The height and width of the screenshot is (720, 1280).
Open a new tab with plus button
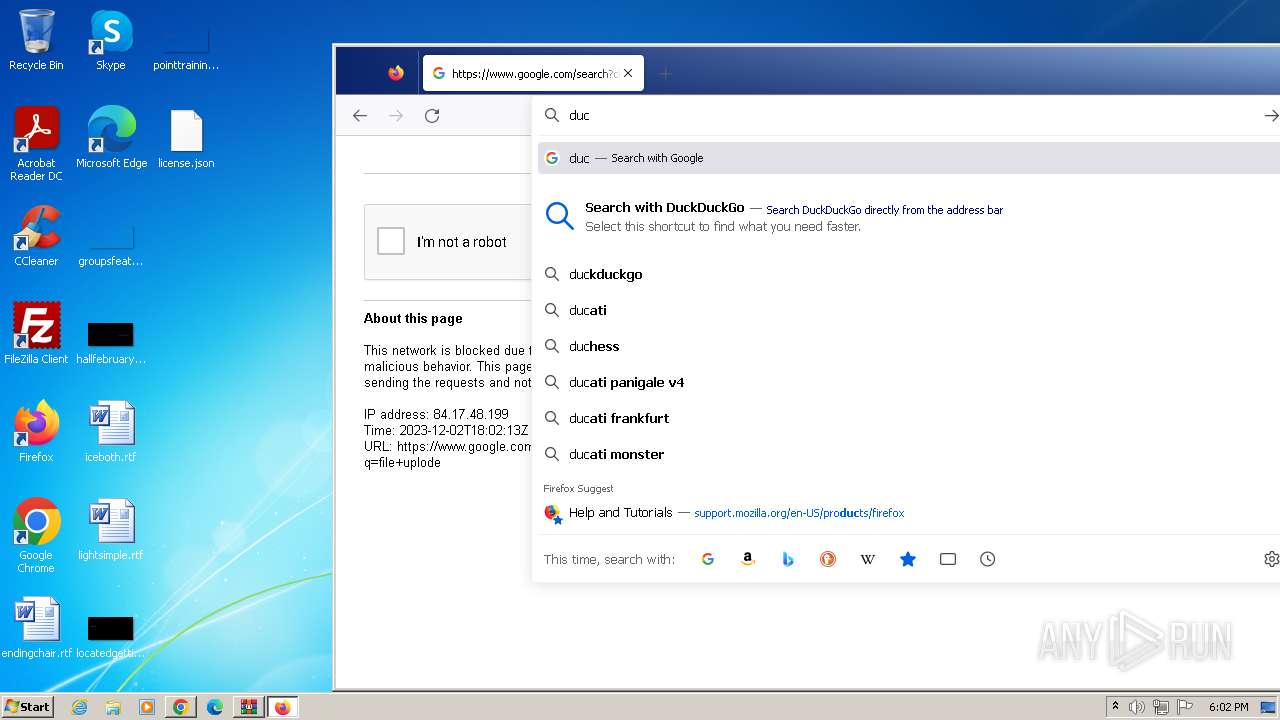665,73
